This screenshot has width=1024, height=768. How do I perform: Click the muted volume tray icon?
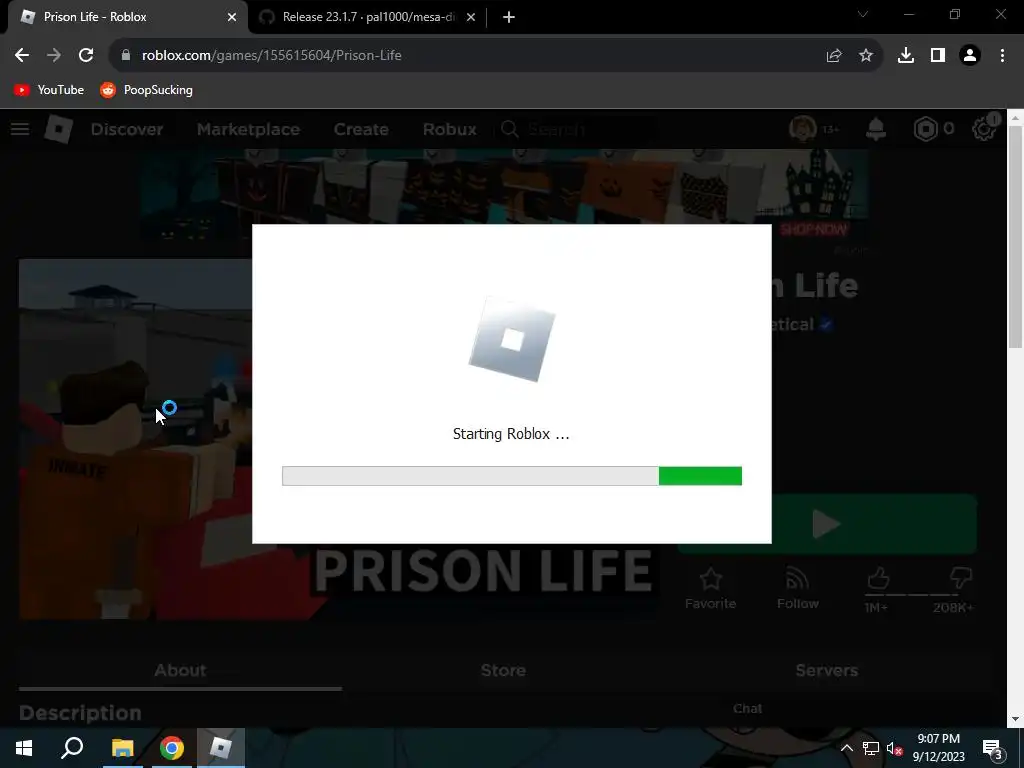[895, 748]
